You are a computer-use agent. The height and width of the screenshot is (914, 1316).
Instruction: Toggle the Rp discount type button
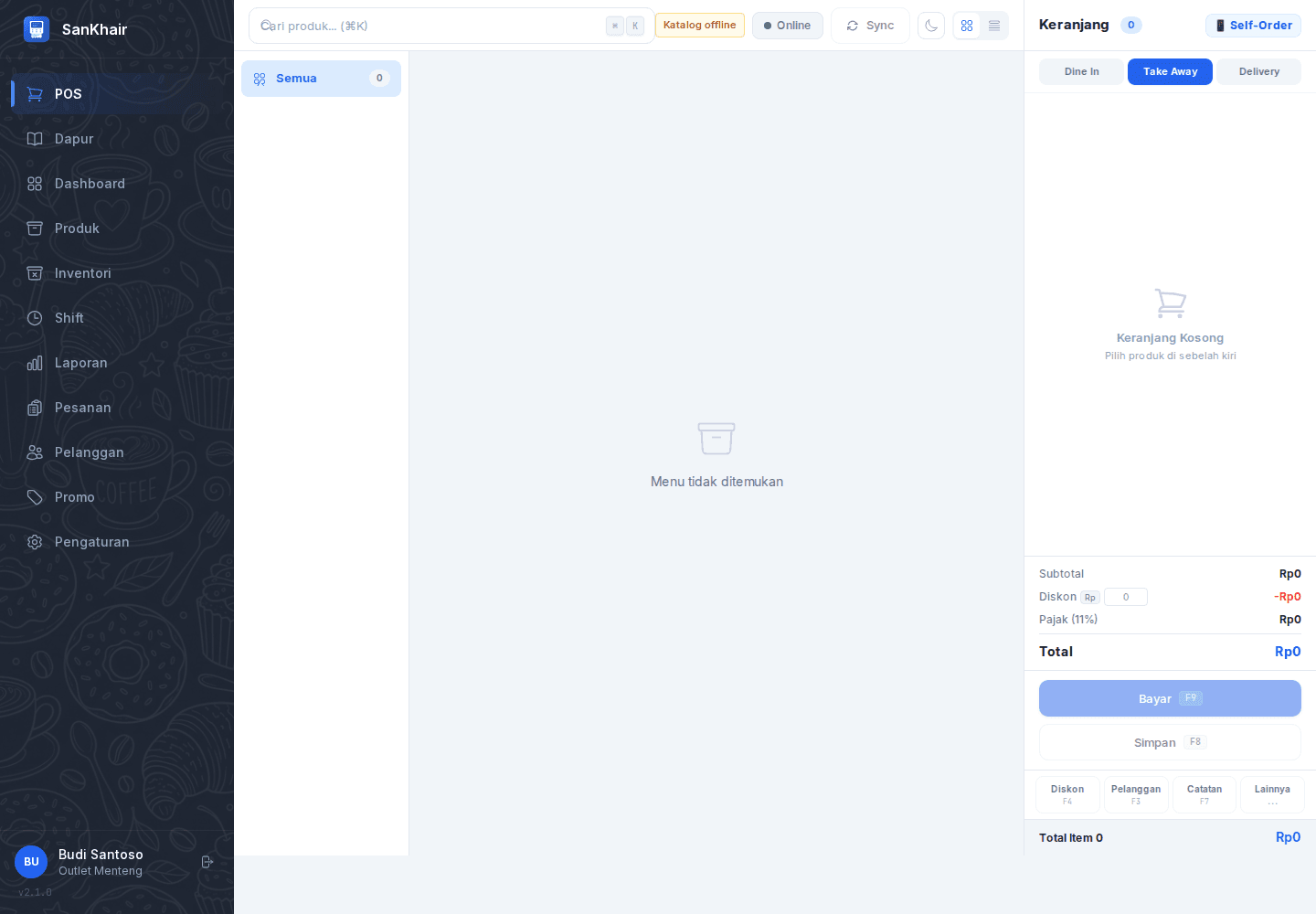[1090, 598]
